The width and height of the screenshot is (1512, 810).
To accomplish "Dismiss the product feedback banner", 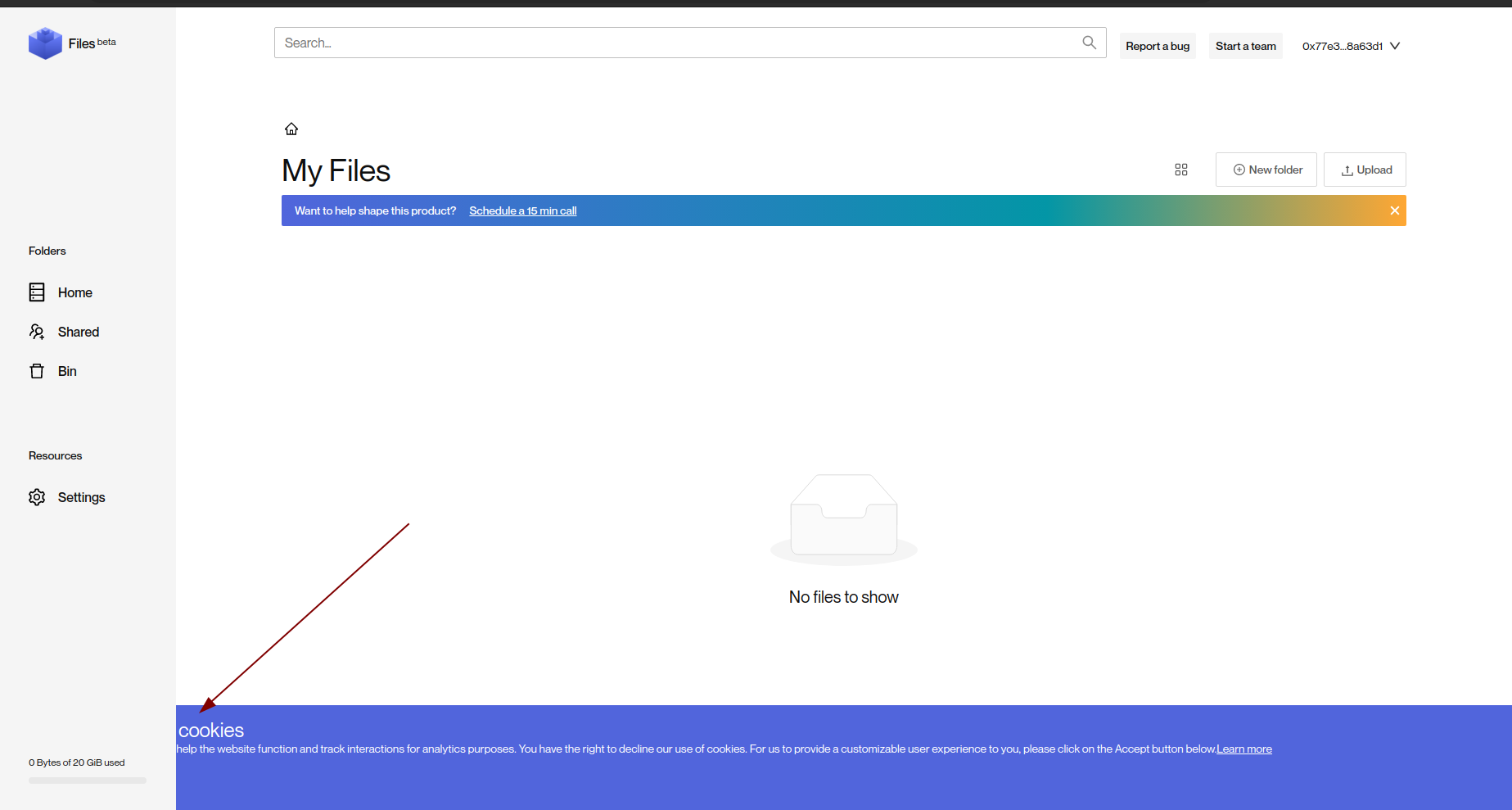I will coord(1394,210).
